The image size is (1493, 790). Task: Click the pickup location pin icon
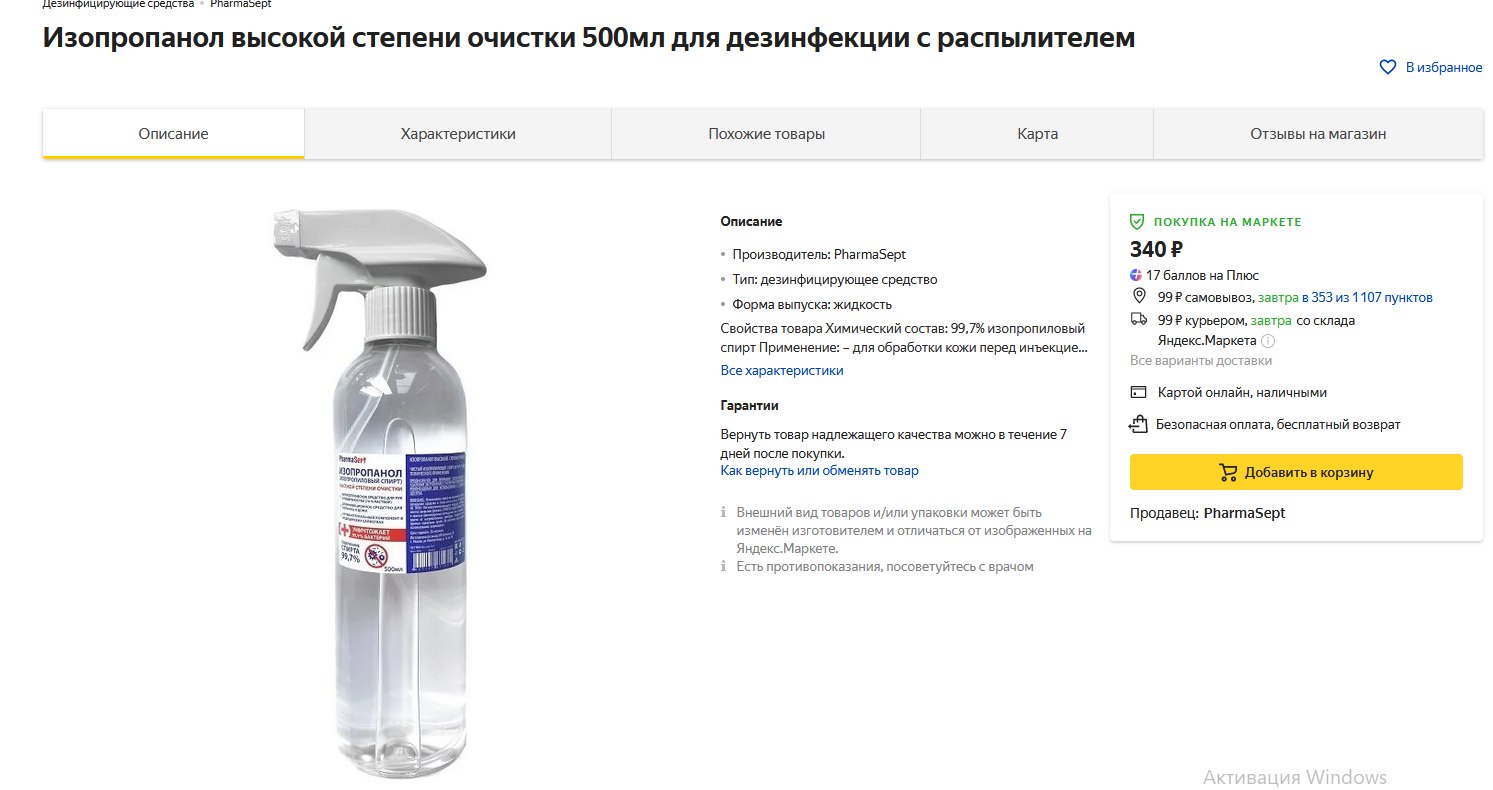pos(1138,297)
